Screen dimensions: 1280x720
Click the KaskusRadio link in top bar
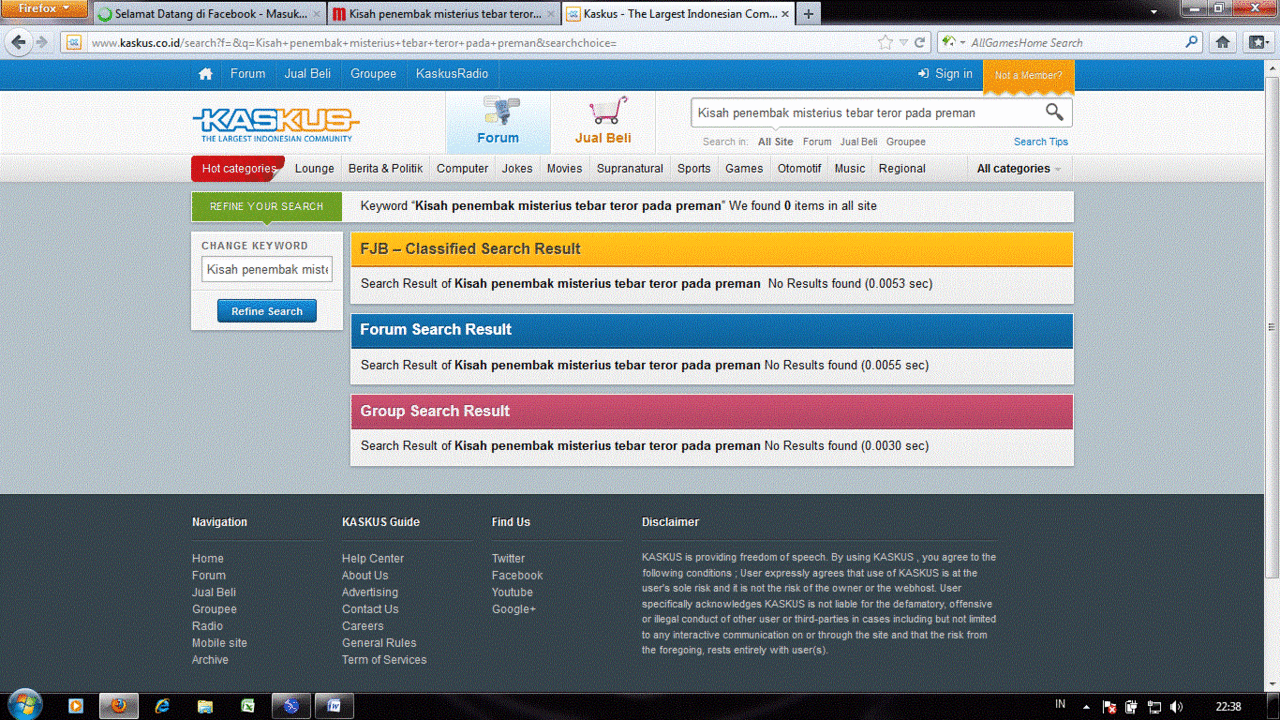click(452, 74)
